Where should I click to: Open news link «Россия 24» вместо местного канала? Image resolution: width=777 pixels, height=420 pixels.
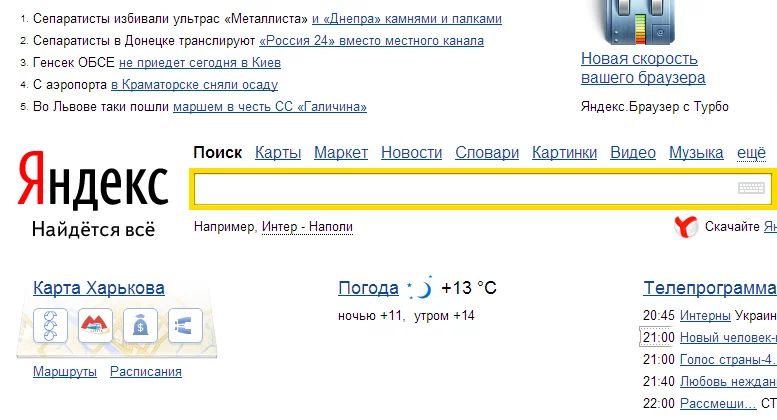click(372, 41)
